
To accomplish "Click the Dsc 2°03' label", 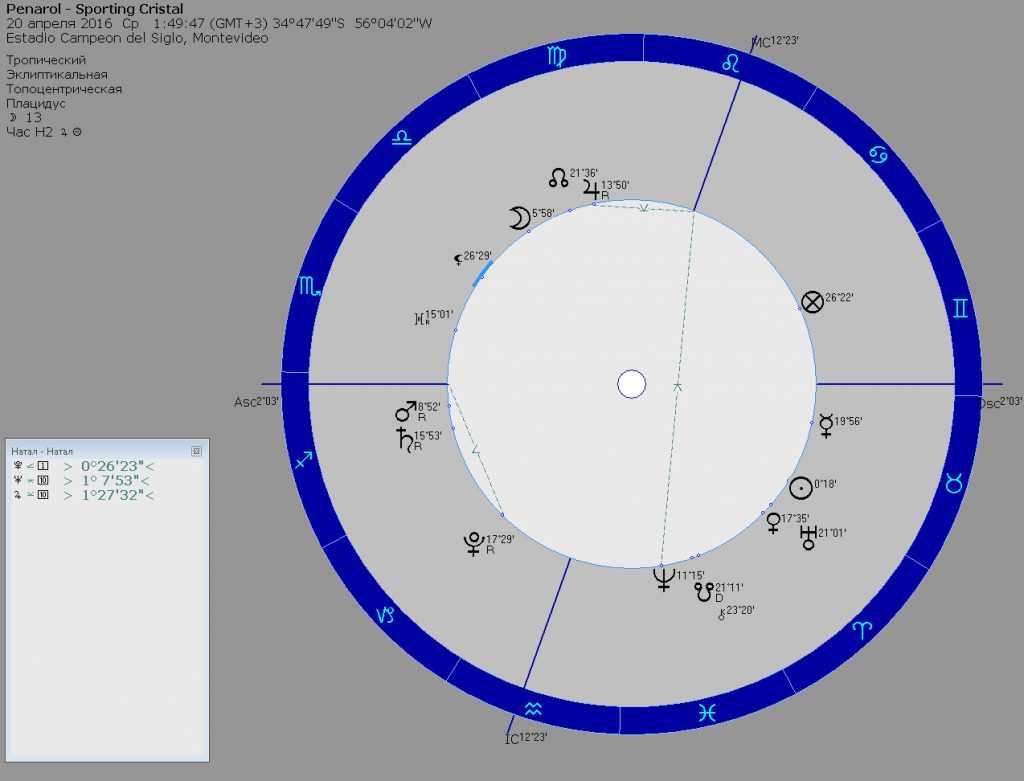I will 1000,402.
